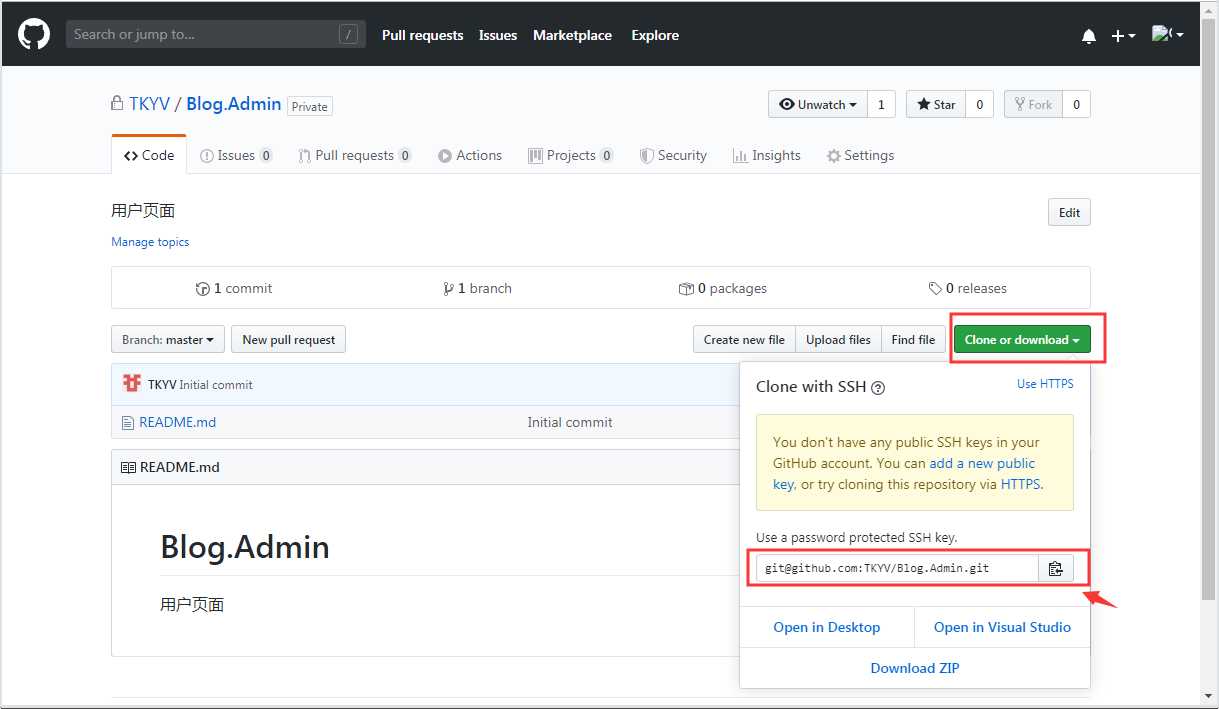This screenshot has height=709, width=1219.
Task: Click the Blog.Admin README heading
Action: 245,547
